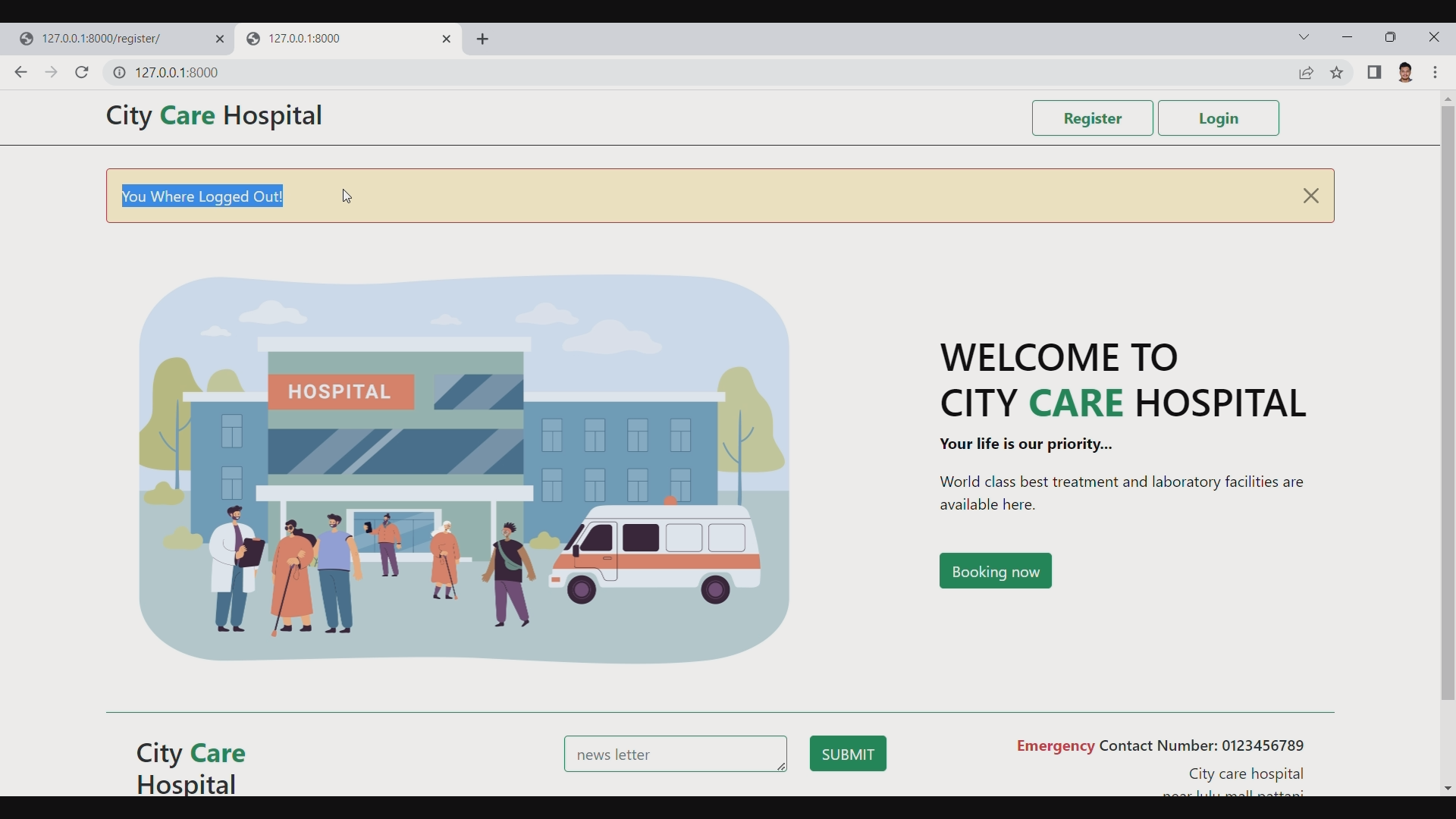The image size is (1456, 819).
Task: Share the current page
Action: point(1307,72)
